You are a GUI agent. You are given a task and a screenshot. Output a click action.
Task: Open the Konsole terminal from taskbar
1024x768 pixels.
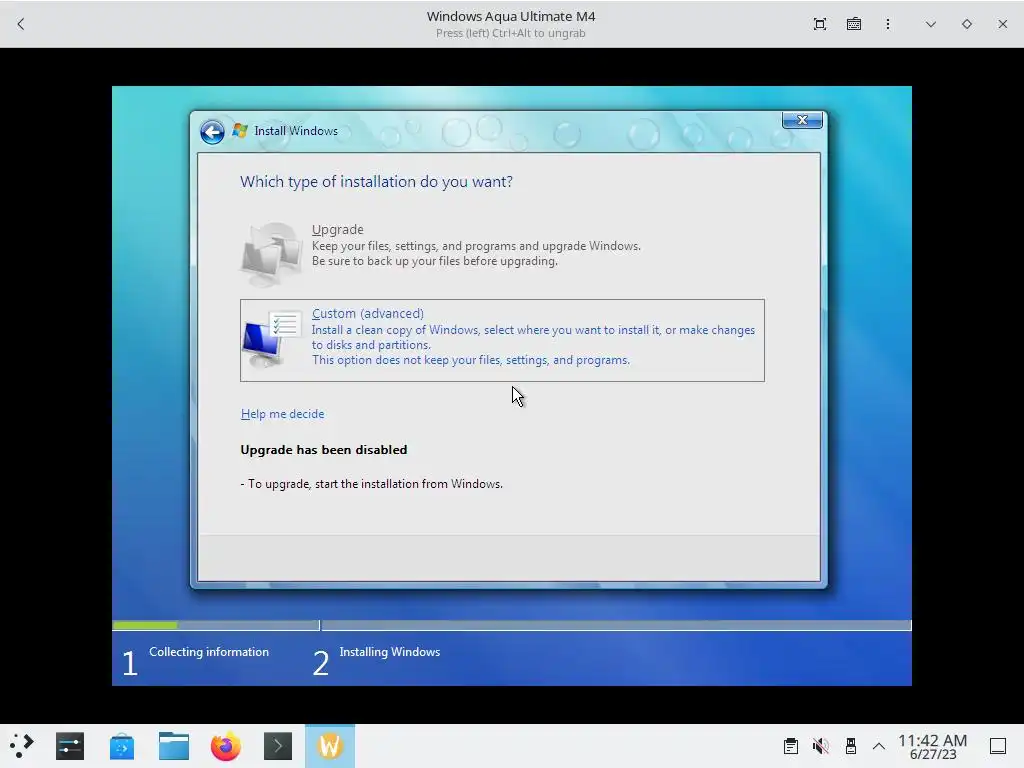tap(278, 746)
